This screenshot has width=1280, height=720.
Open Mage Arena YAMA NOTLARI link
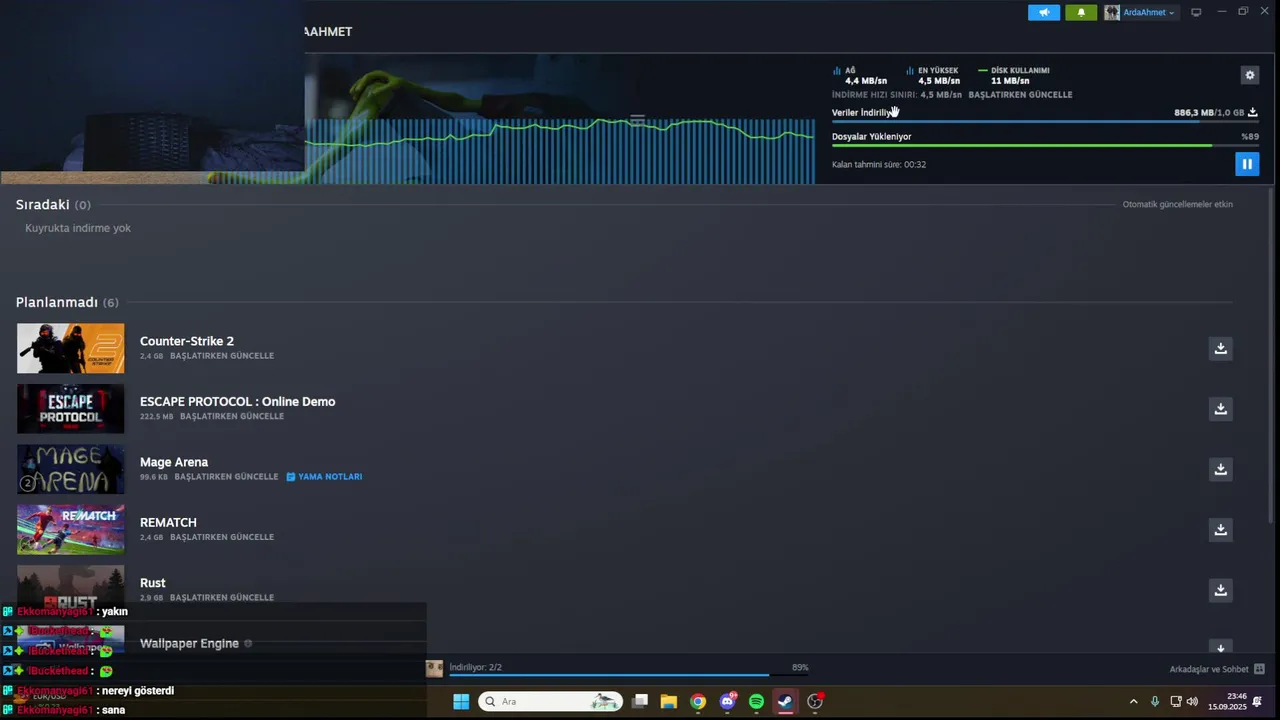(x=324, y=477)
